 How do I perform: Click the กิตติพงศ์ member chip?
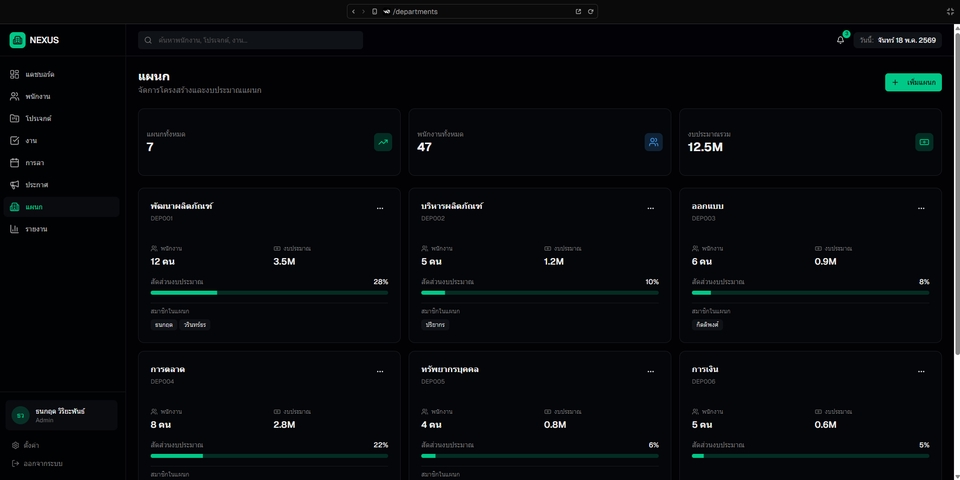point(707,325)
